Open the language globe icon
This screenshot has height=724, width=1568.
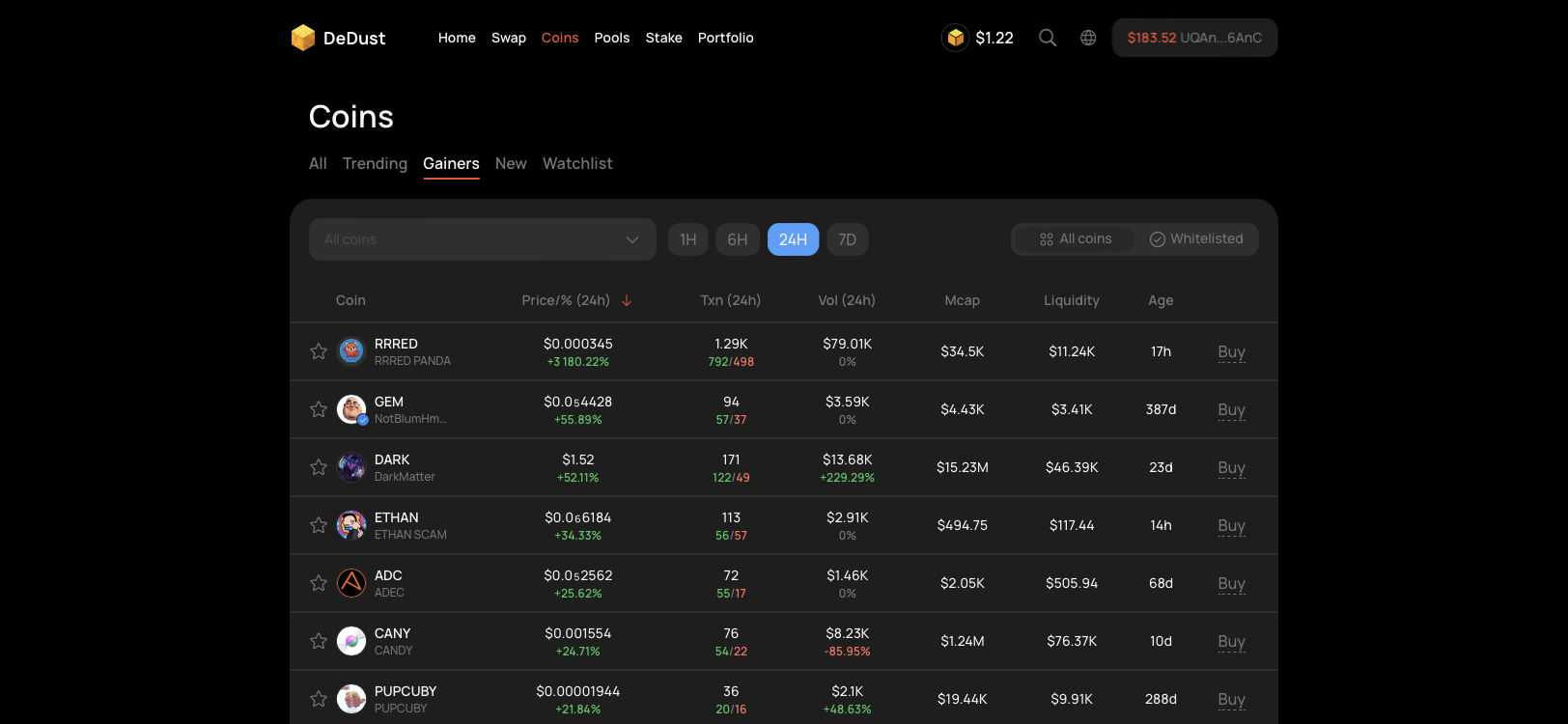click(1088, 38)
